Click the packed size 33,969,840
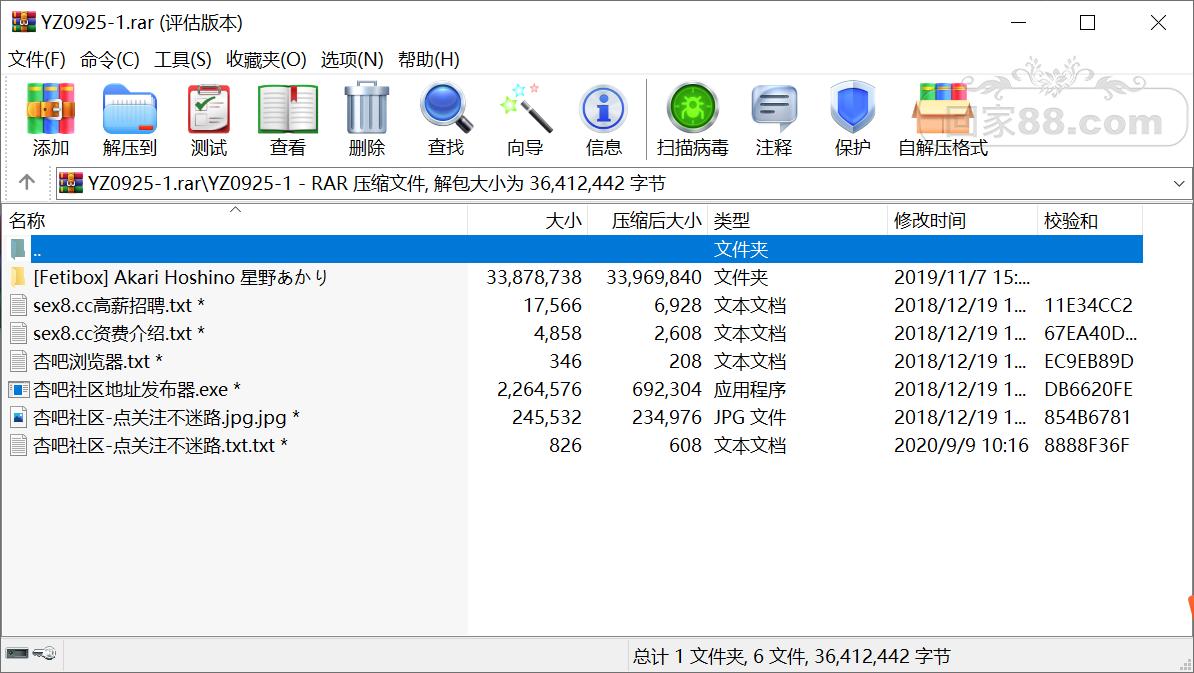Screen dimensions: 1194x673 [x=653, y=277]
